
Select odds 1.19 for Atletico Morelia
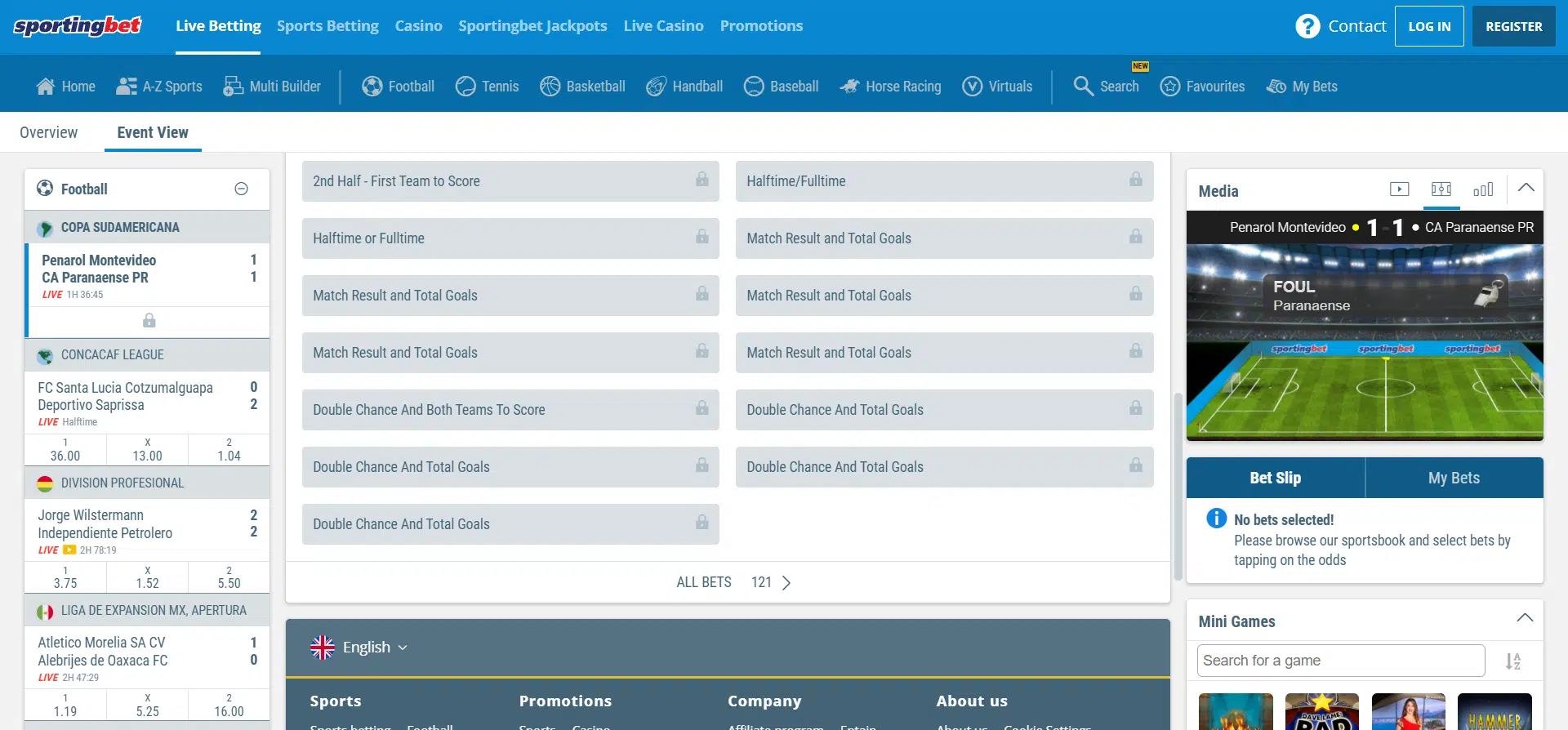click(65, 706)
